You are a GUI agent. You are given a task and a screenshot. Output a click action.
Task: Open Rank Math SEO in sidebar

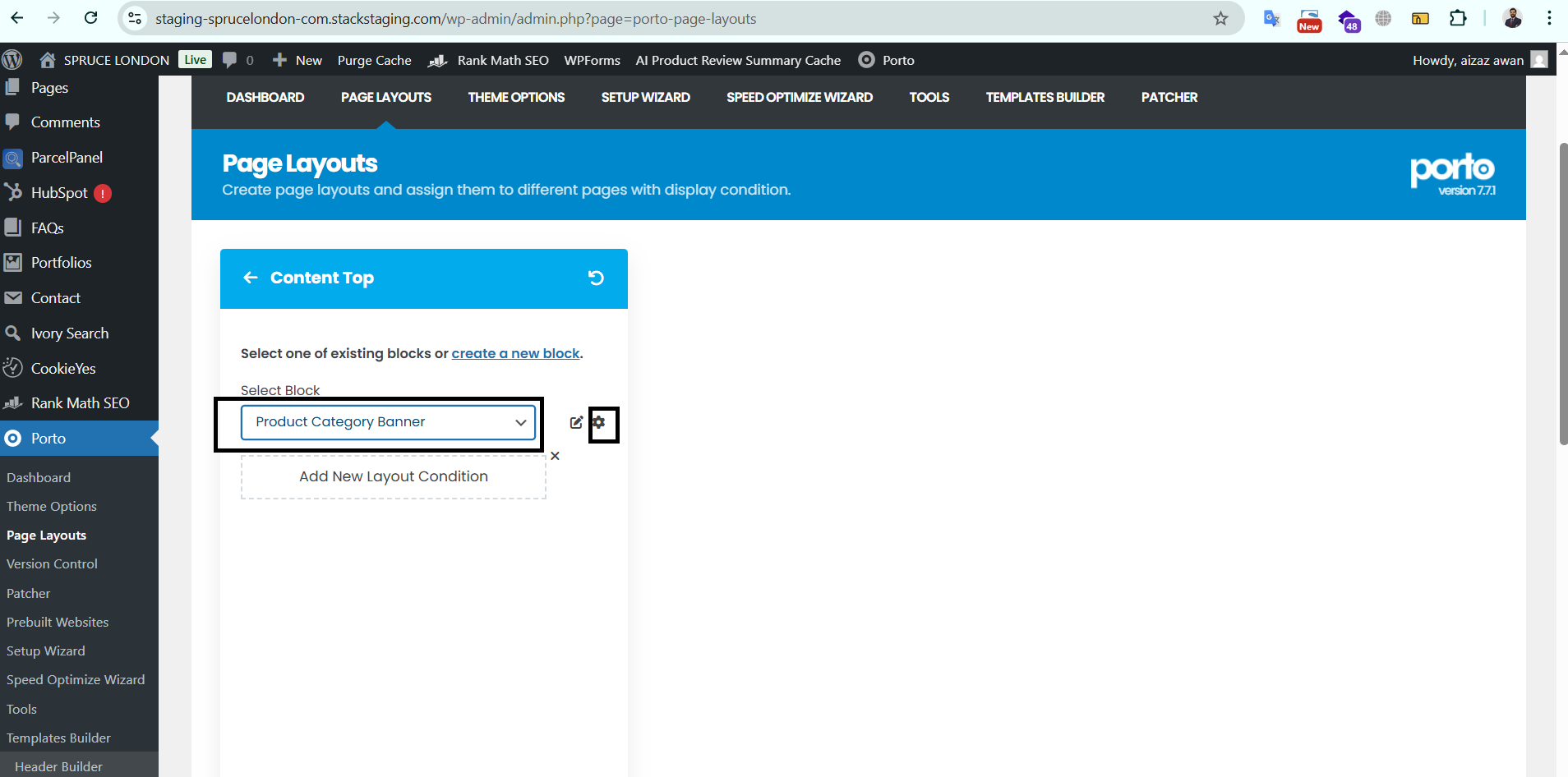point(79,403)
